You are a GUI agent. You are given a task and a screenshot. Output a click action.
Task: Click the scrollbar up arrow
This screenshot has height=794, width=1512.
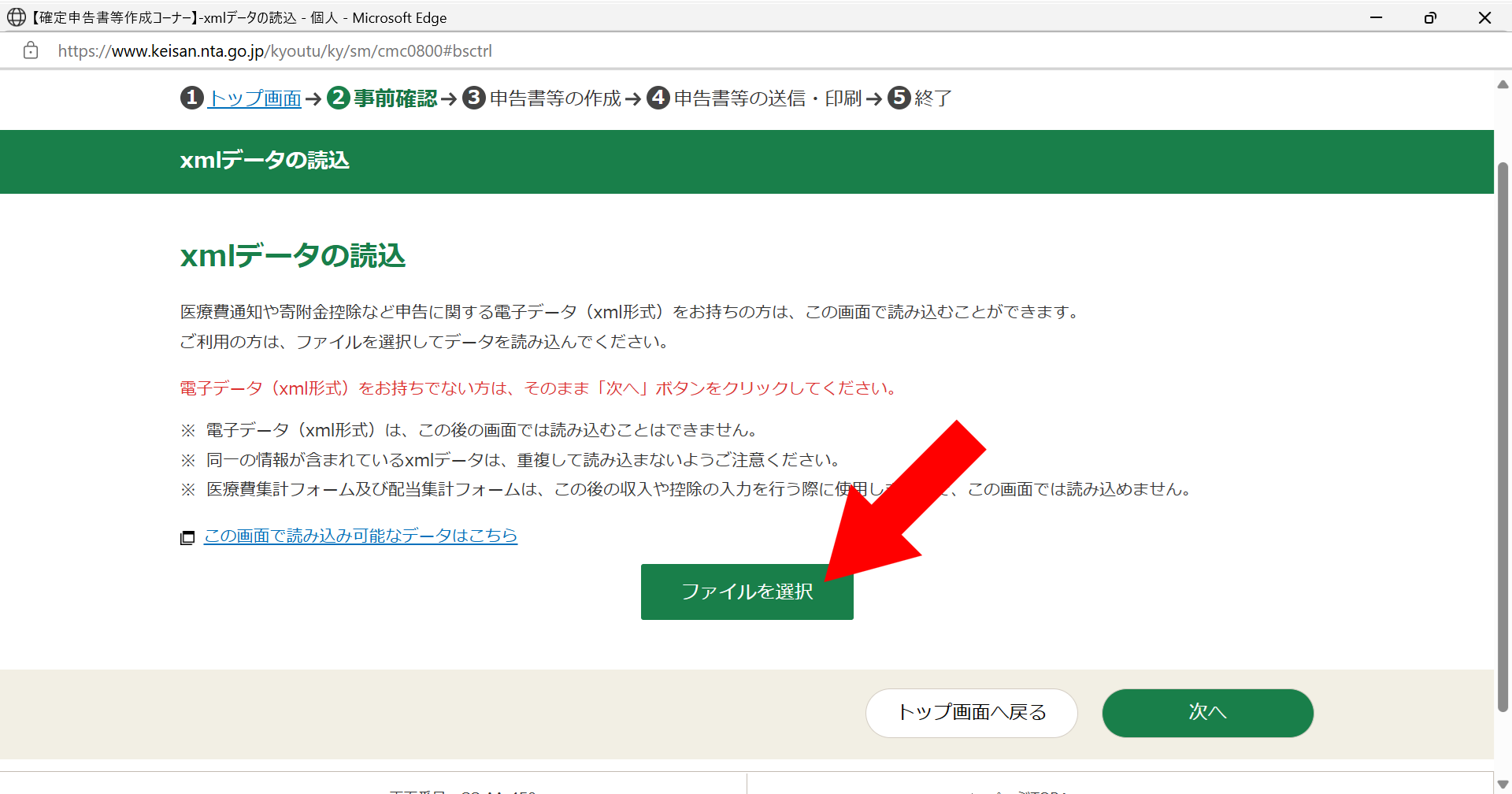[1503, 83]
